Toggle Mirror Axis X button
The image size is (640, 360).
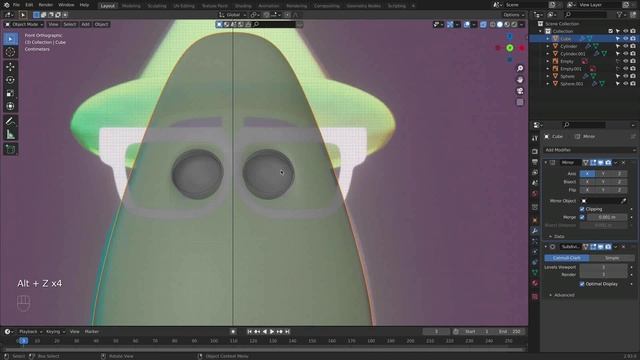click(587, 174)
